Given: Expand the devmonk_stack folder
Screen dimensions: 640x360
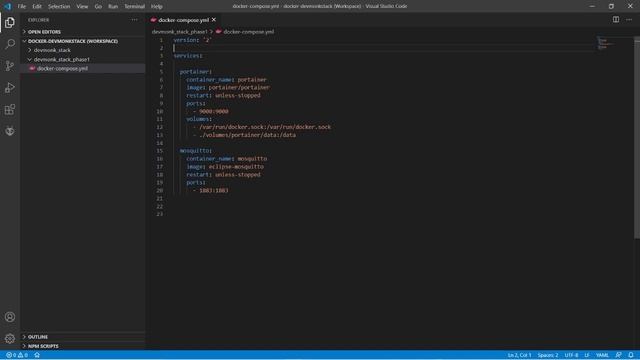Looking at the screenshot, I should 83,50.
